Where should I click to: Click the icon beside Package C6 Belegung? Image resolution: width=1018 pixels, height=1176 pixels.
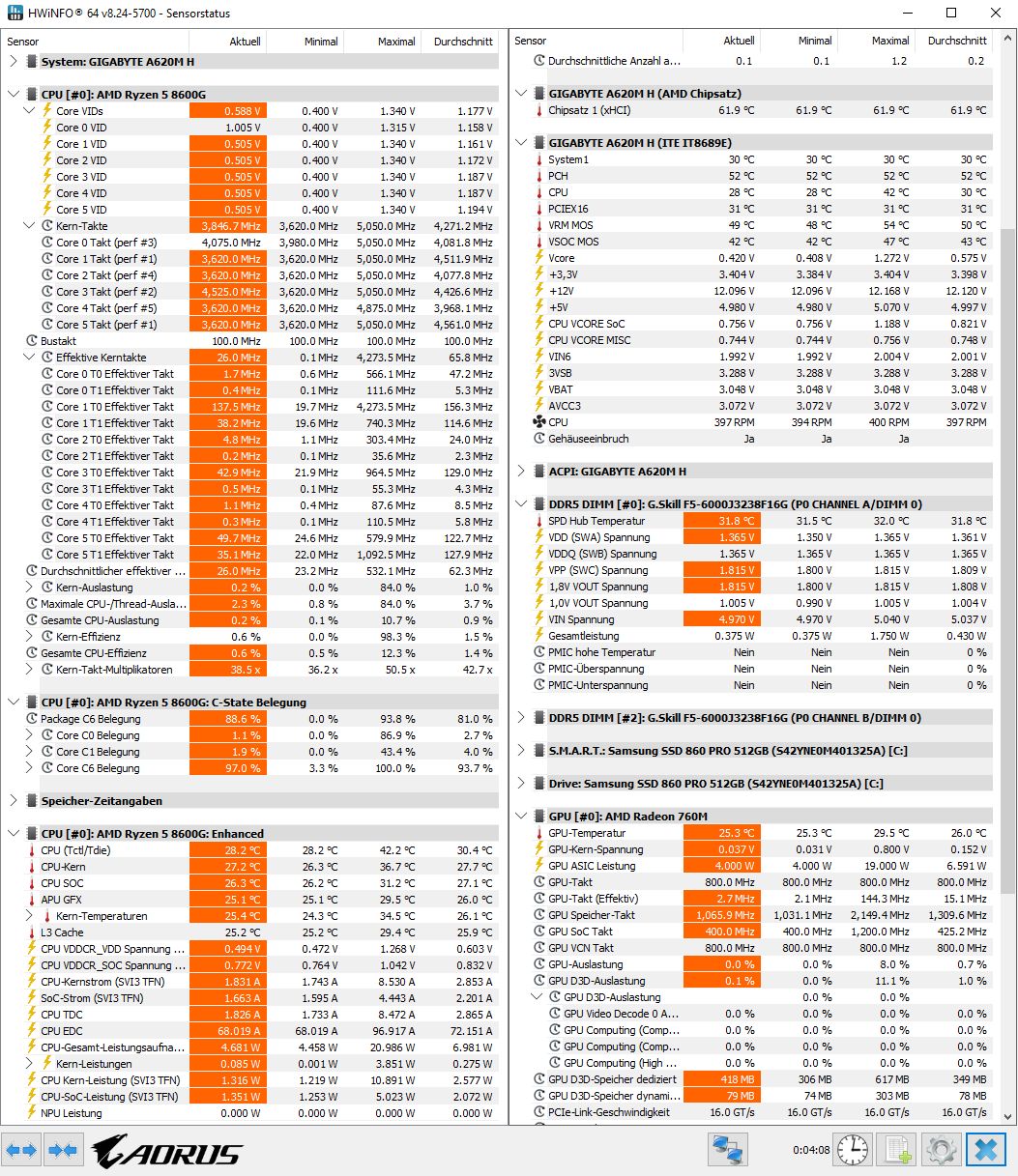click(x=32, y=719)
